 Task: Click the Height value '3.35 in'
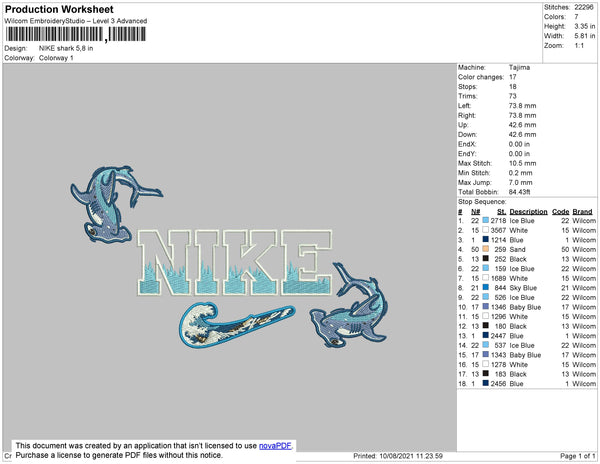tap(585, 26)
